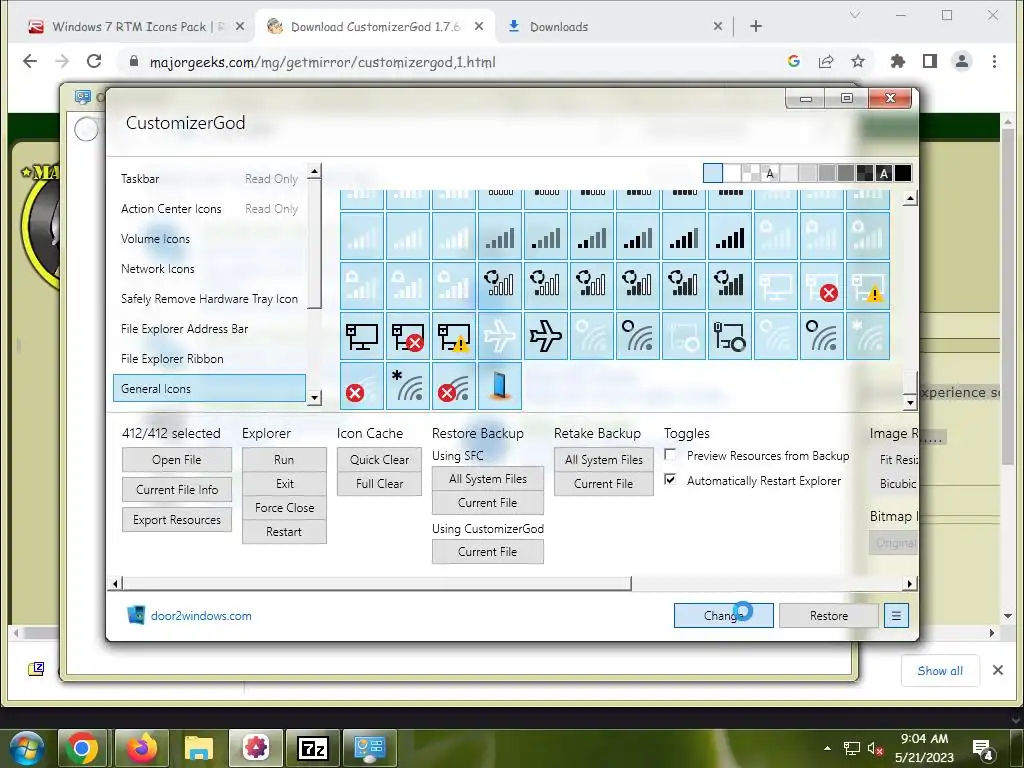1024x768 pixels.
Task: Click the Chrome back arrow
Action: click(x=30, y=61)
